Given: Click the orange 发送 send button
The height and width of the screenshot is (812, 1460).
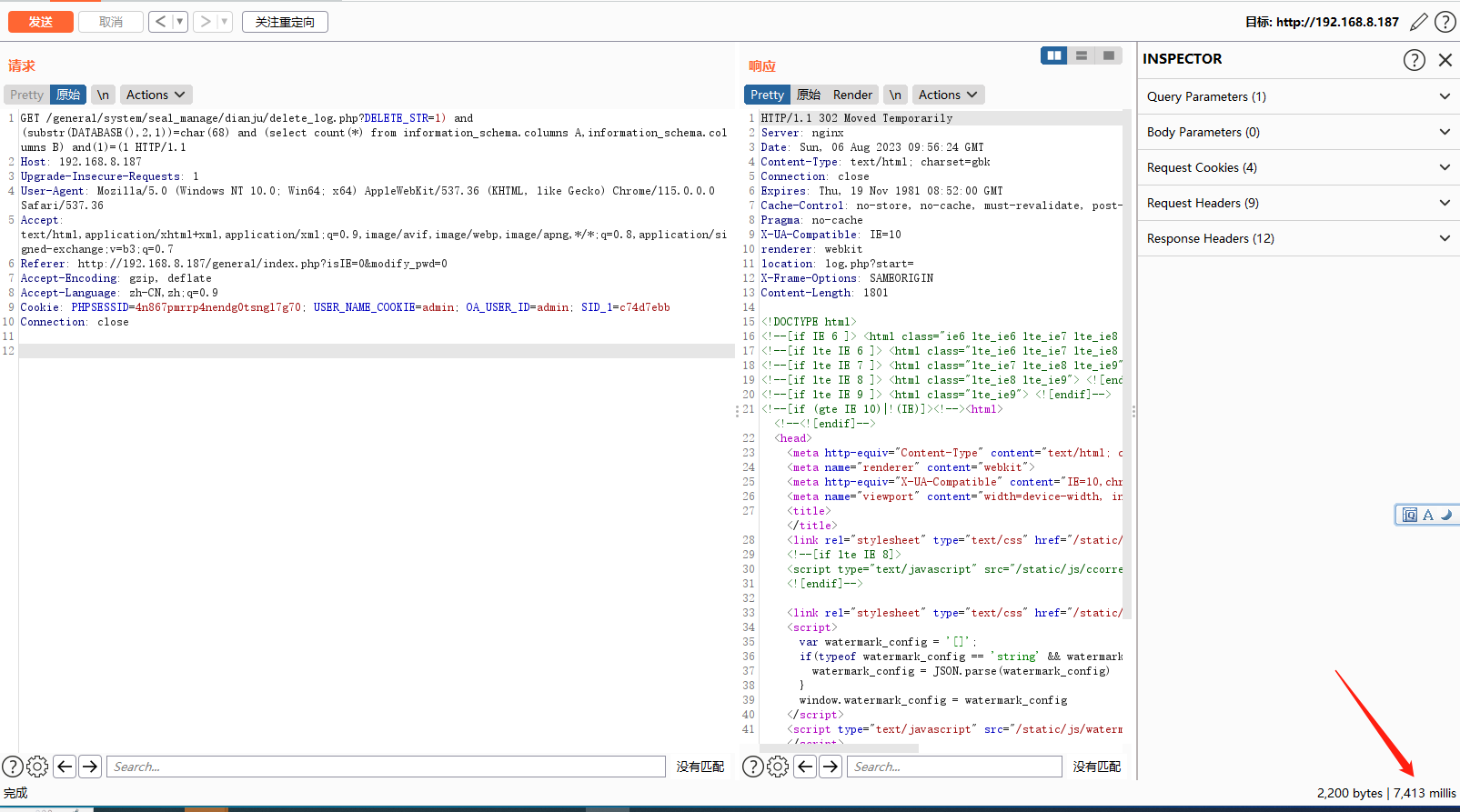Looking at the screenshot, I should pos(41,22).
